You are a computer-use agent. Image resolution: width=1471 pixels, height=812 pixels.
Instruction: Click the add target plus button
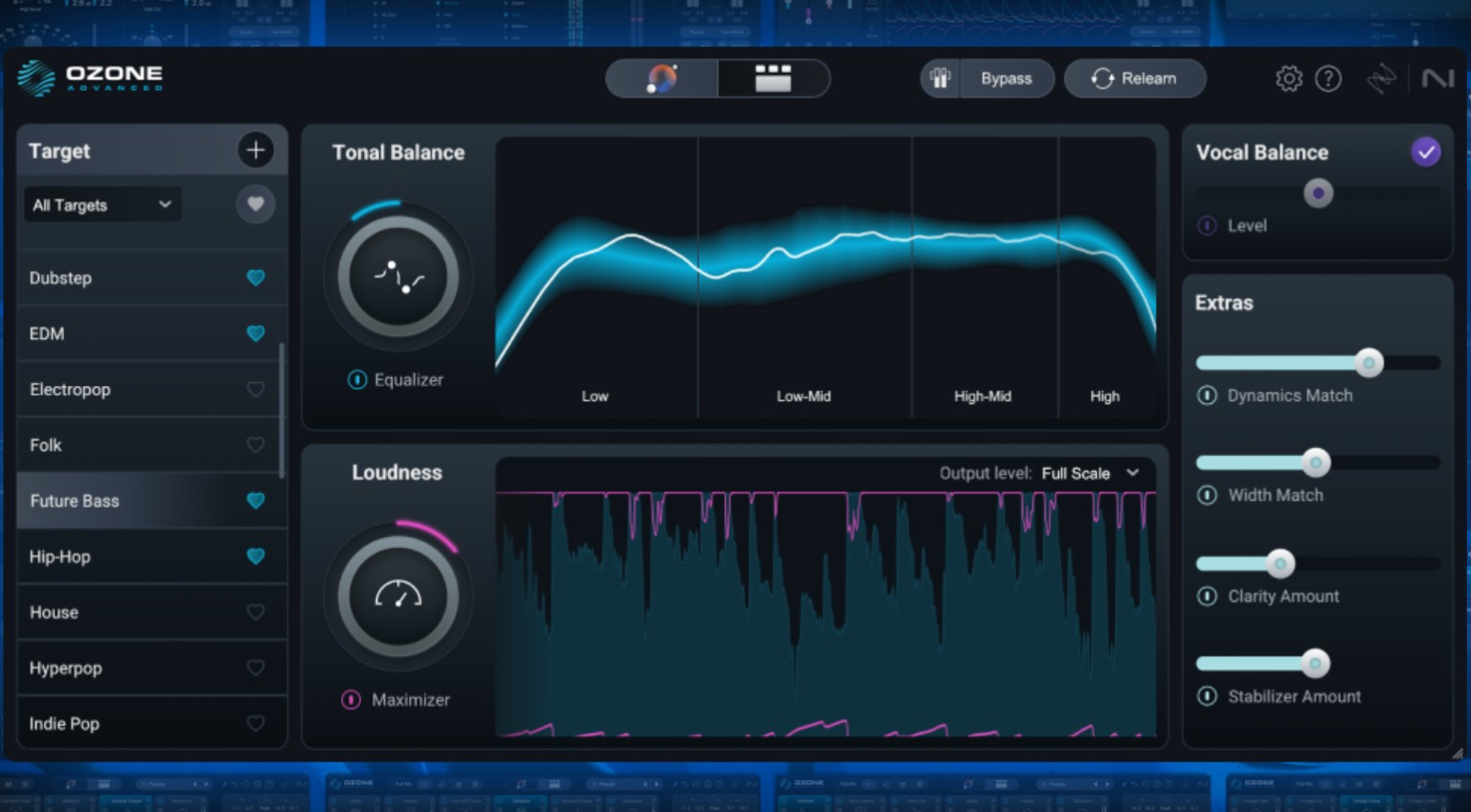coord(256,149)
